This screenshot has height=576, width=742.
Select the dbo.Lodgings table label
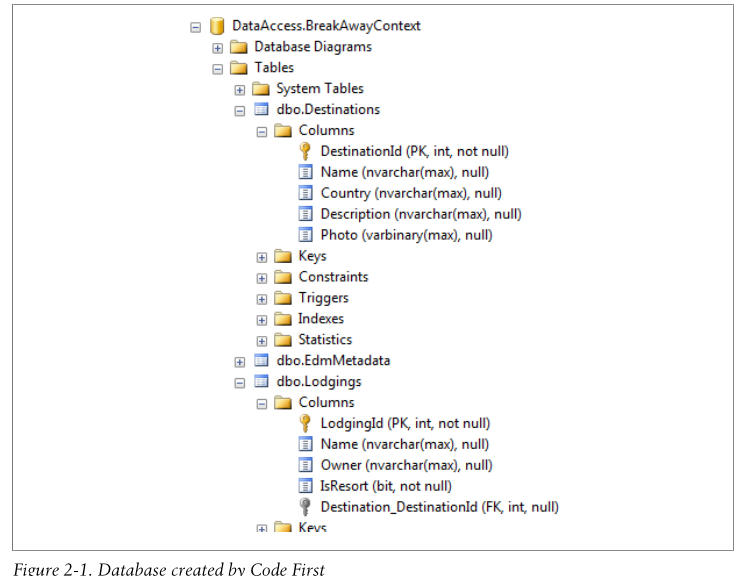click(x=319, y=381)
